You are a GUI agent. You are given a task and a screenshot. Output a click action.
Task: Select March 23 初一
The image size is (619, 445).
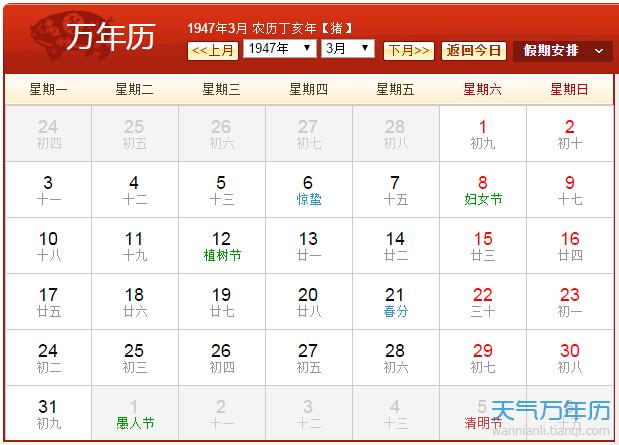pyautogui.click(x=570, y=302)
